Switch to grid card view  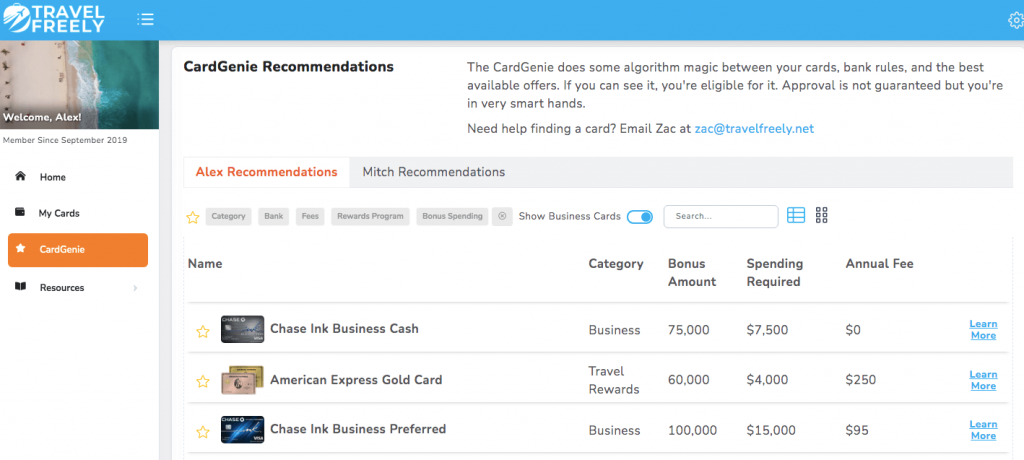pyautogui.click(x=822, y=215)
